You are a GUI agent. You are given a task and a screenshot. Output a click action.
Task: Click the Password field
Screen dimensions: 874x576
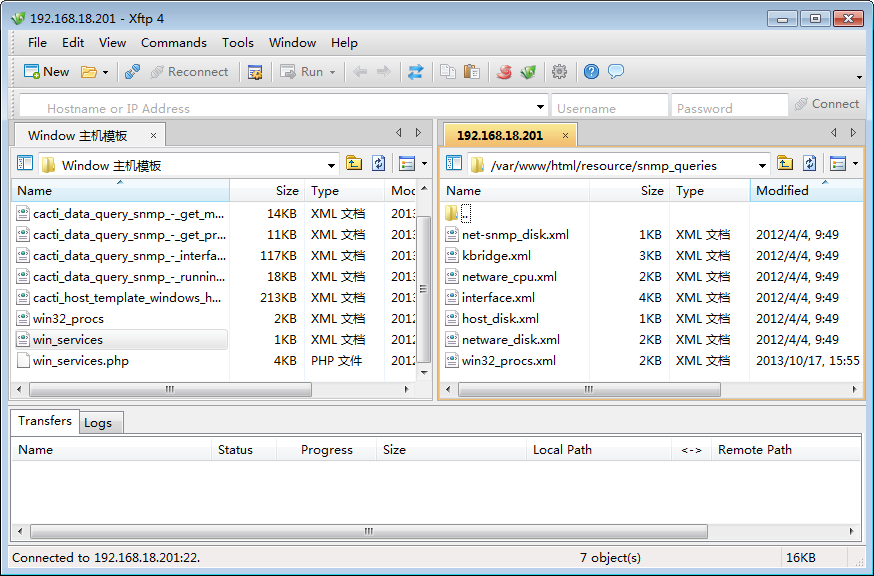730,106
